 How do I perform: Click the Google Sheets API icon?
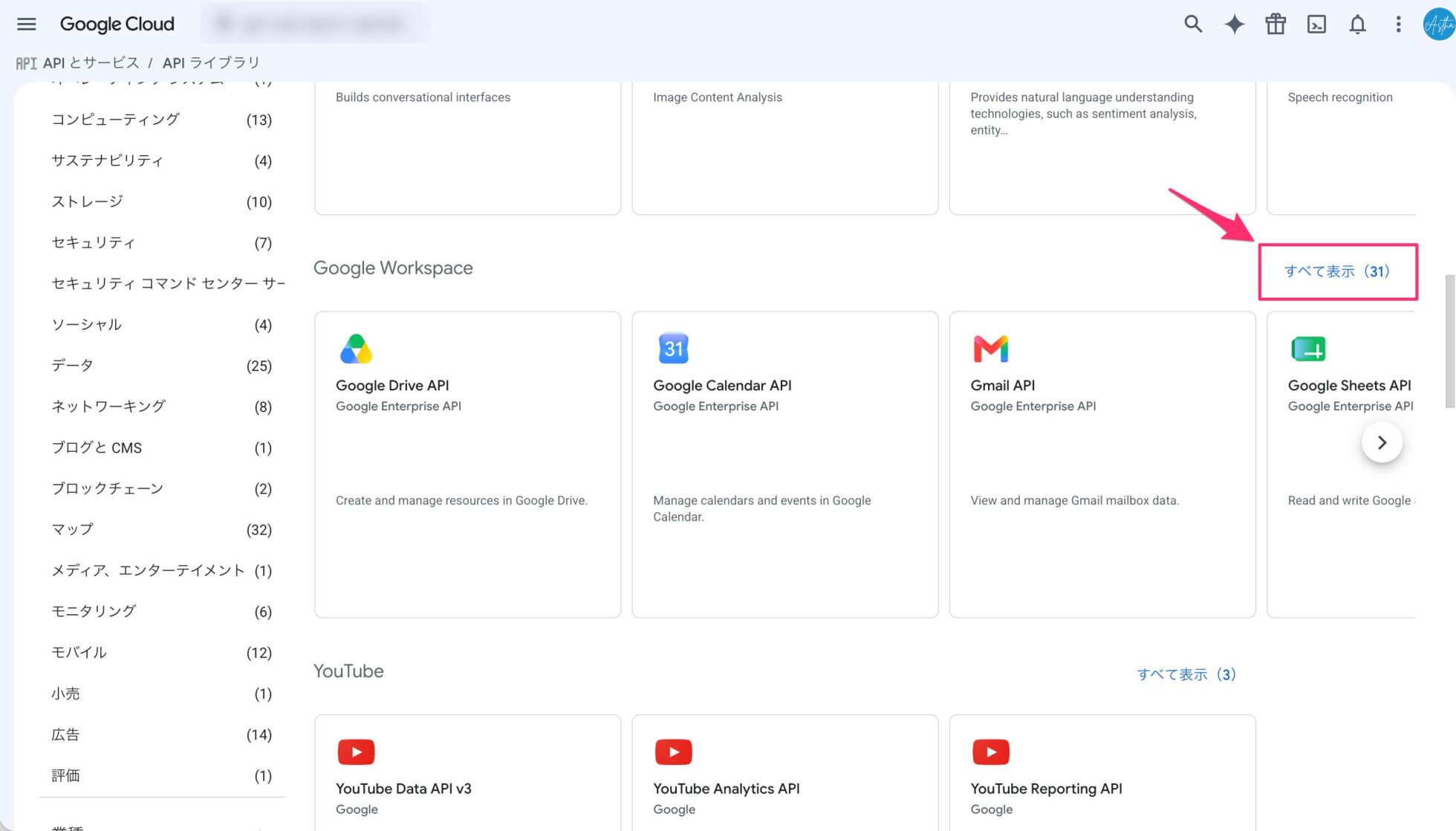click(x=1308, y=349)
